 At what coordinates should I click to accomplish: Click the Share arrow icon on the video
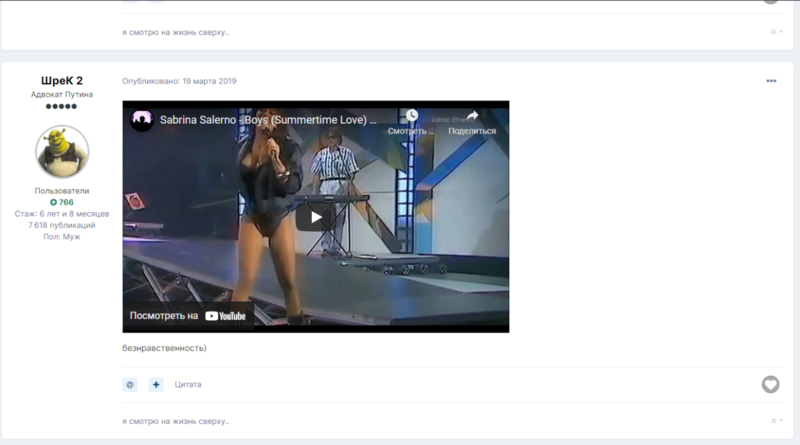tap(472, 116)
